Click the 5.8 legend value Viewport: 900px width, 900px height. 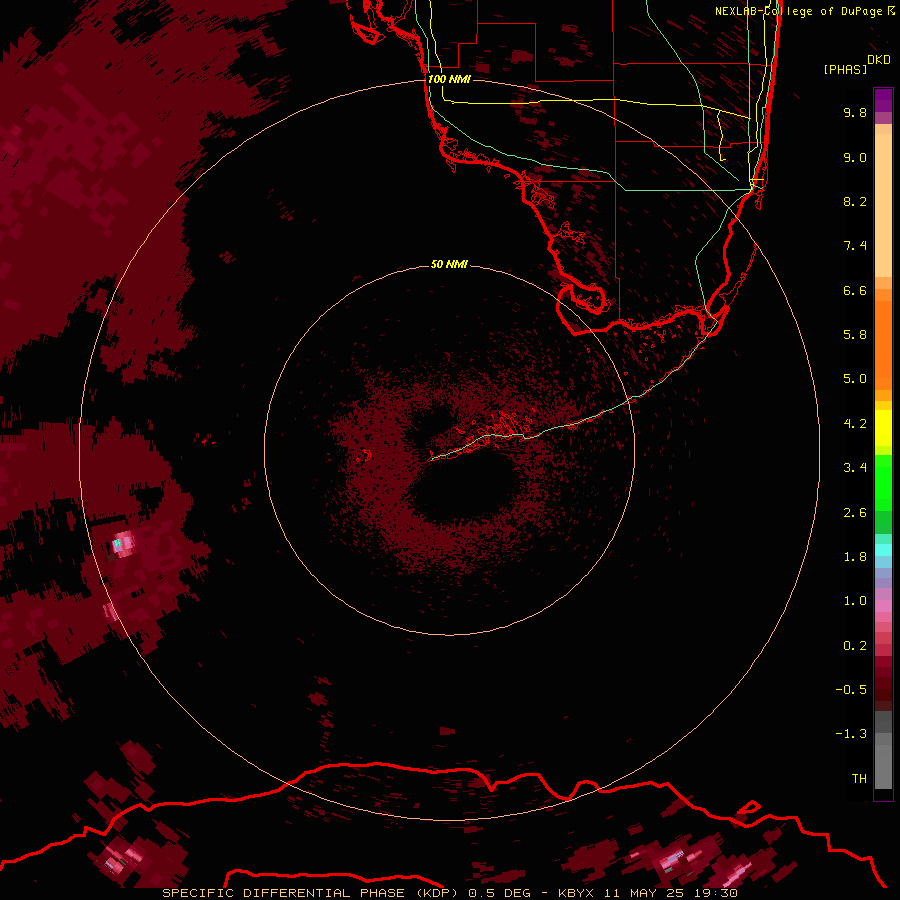point(855,335)
